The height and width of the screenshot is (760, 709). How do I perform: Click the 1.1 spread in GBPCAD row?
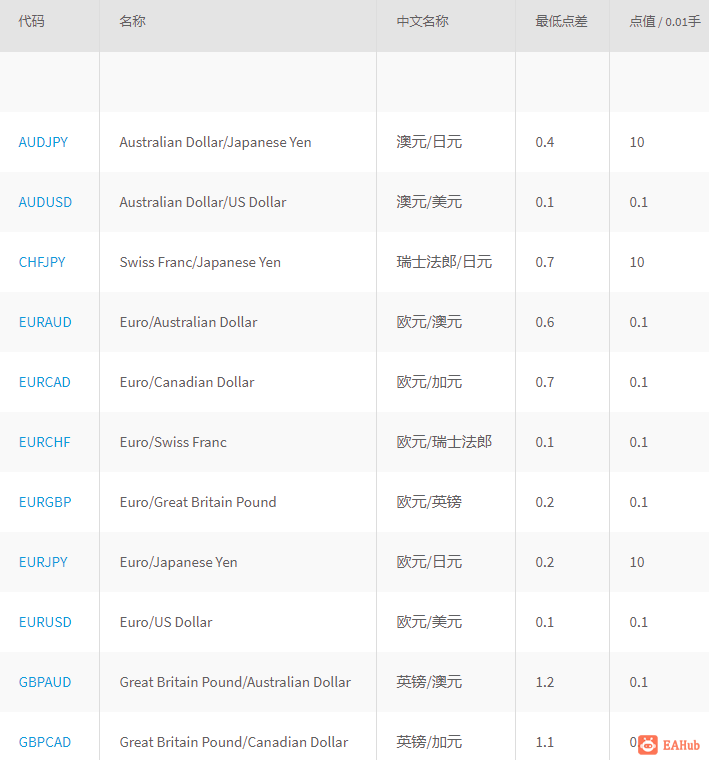pyautogui.click(x=545, y=742)
